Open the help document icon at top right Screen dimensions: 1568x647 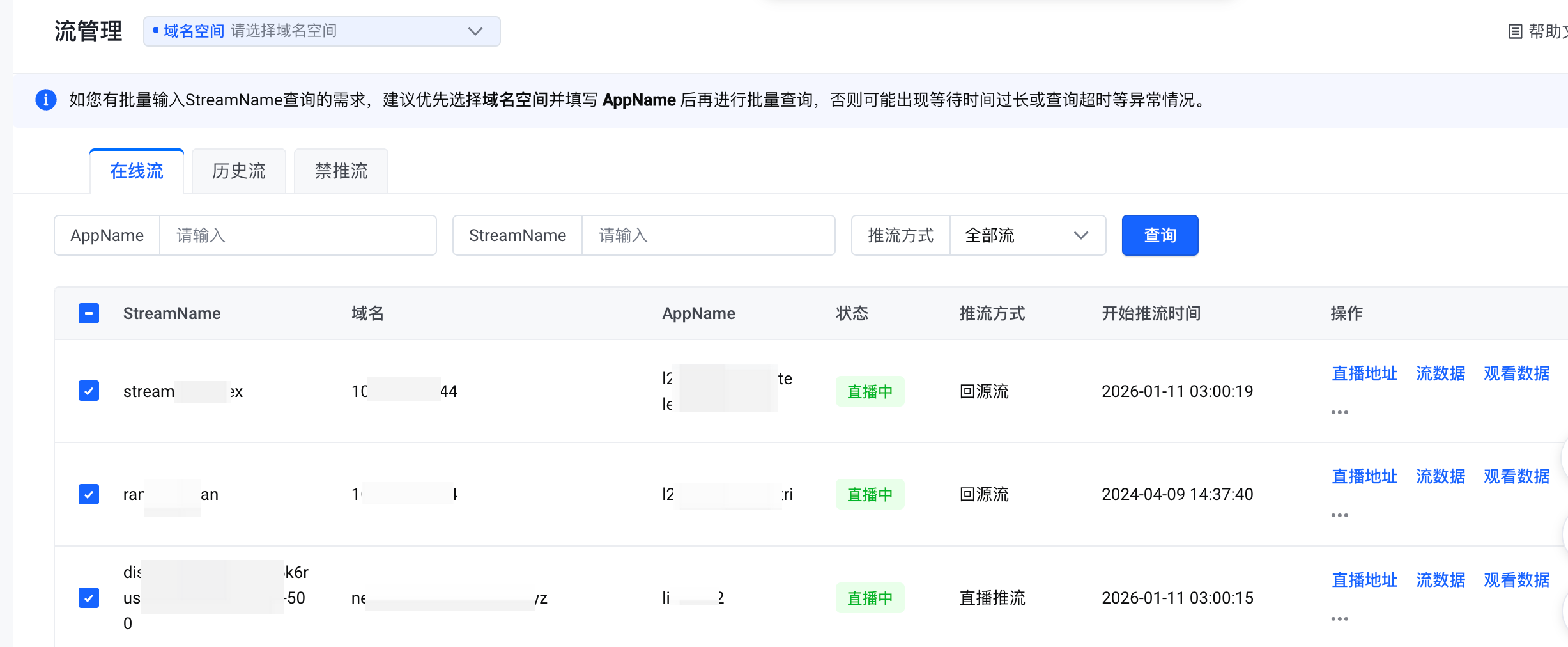[1515, 31]
